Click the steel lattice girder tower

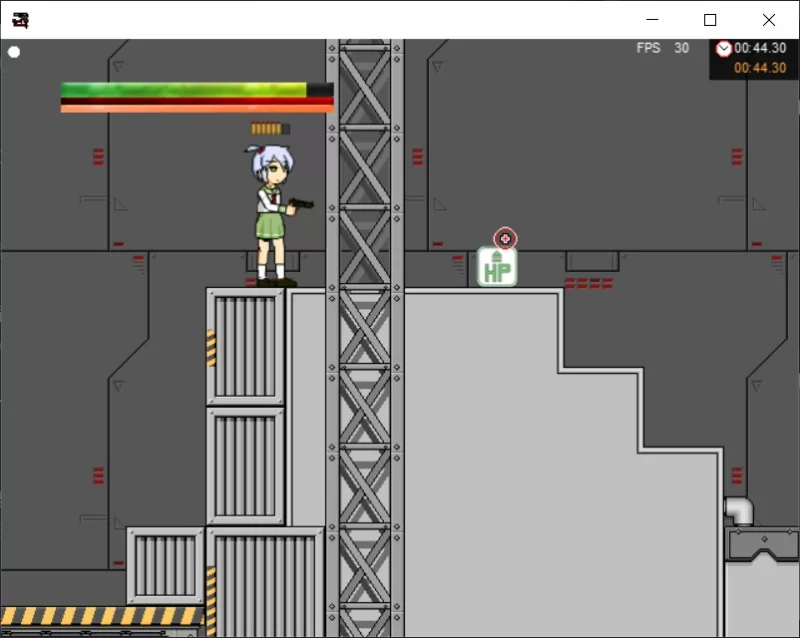pyautogui.click(x=365, y=338)
